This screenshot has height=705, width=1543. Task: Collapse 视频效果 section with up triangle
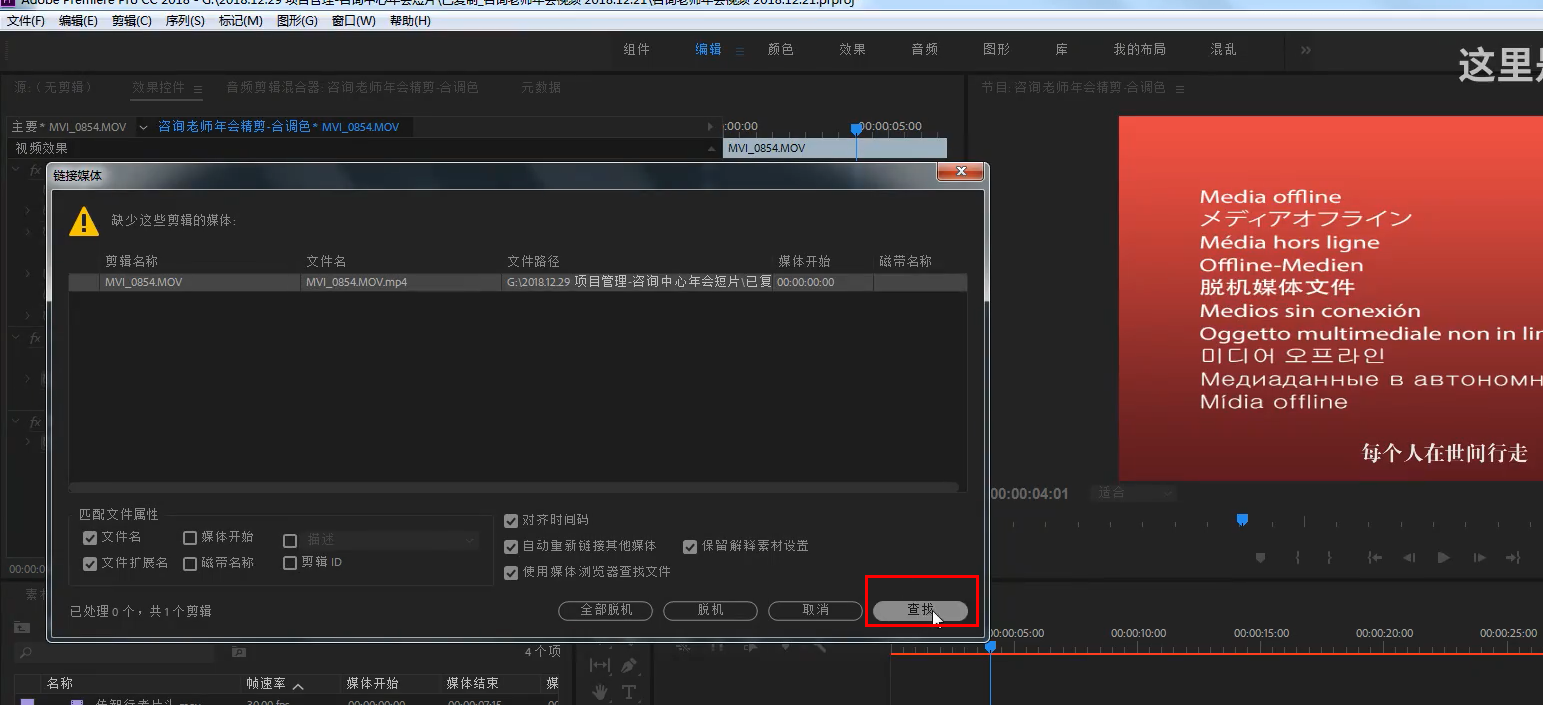tap(711, 148)
